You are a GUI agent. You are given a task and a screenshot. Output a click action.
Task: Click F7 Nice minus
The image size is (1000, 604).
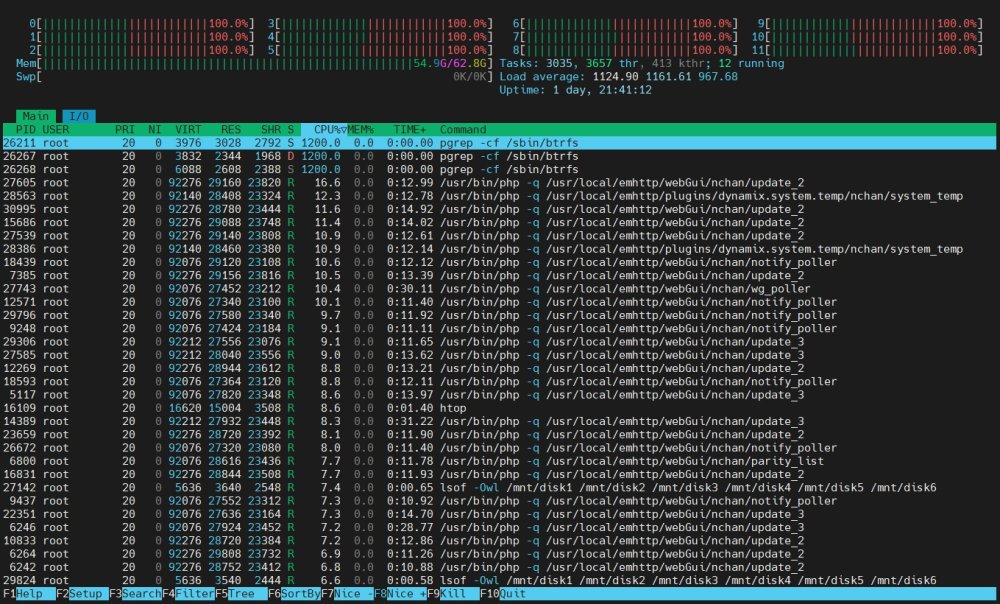[x=347, y=594]
